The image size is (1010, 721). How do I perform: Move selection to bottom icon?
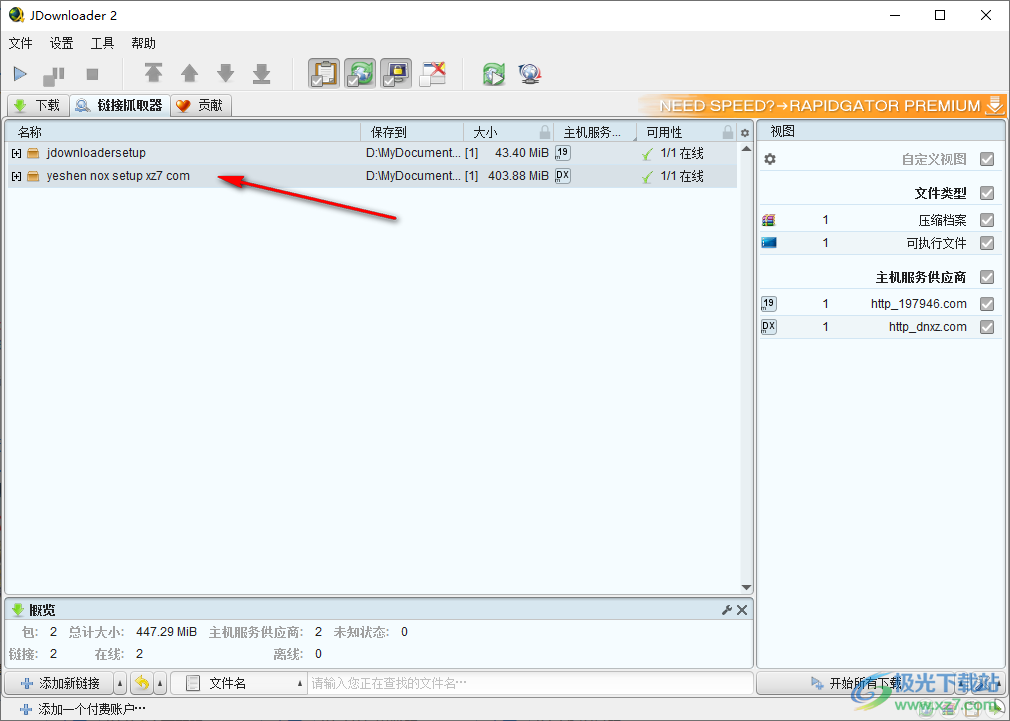point(262,73)
